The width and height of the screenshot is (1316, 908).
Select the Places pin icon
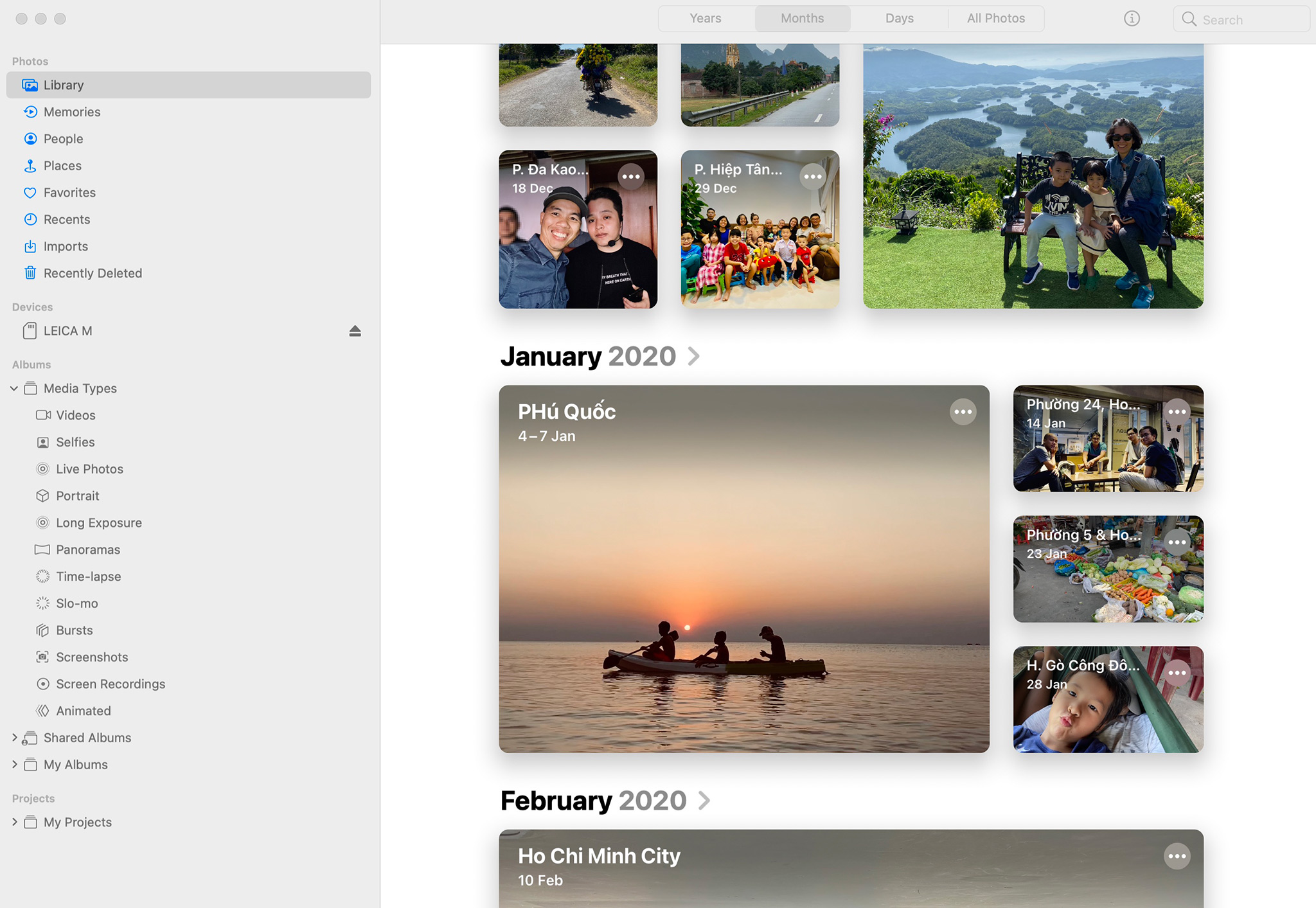pos(30,166)
